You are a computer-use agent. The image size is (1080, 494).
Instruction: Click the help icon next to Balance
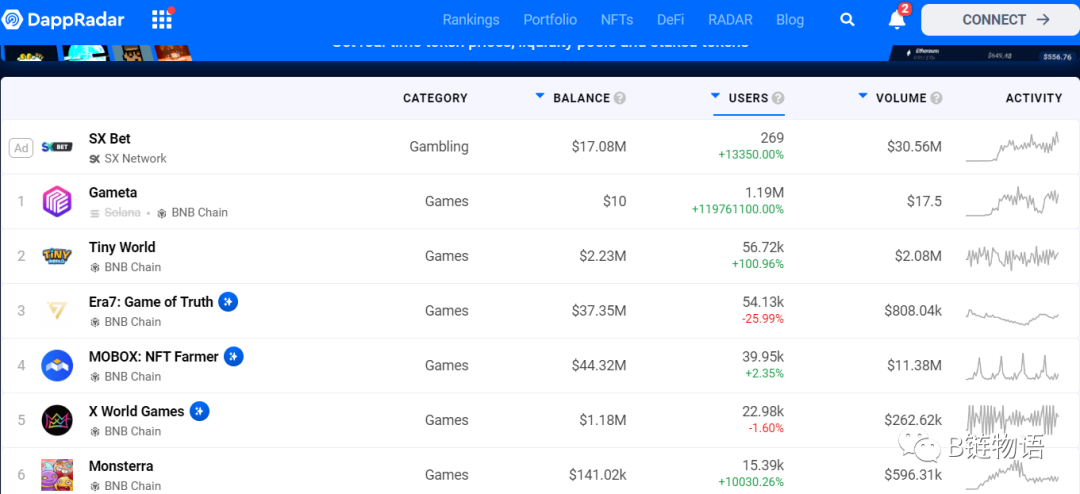point(620,98)
